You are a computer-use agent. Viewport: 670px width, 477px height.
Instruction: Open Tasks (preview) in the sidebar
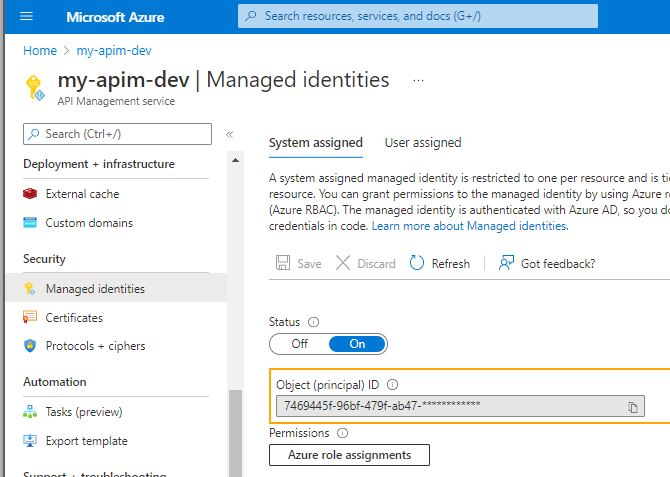tap(116, 412)
